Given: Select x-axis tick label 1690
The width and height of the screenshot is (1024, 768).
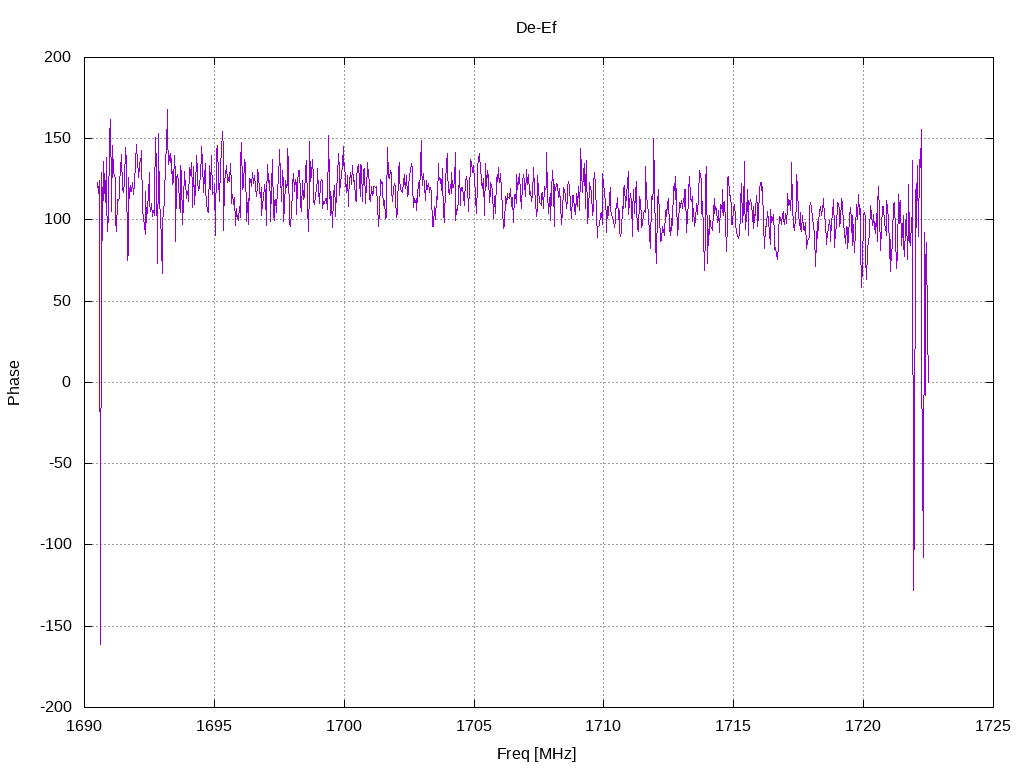Looking at the screenshot, I should (x=84, y=726).
